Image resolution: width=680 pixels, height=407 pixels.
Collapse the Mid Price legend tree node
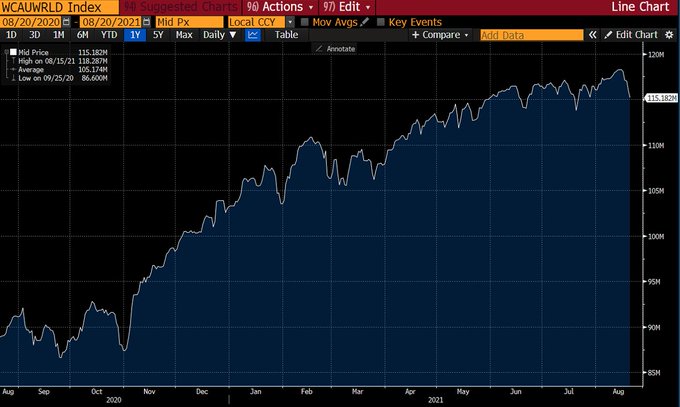(x=7, y=52)
